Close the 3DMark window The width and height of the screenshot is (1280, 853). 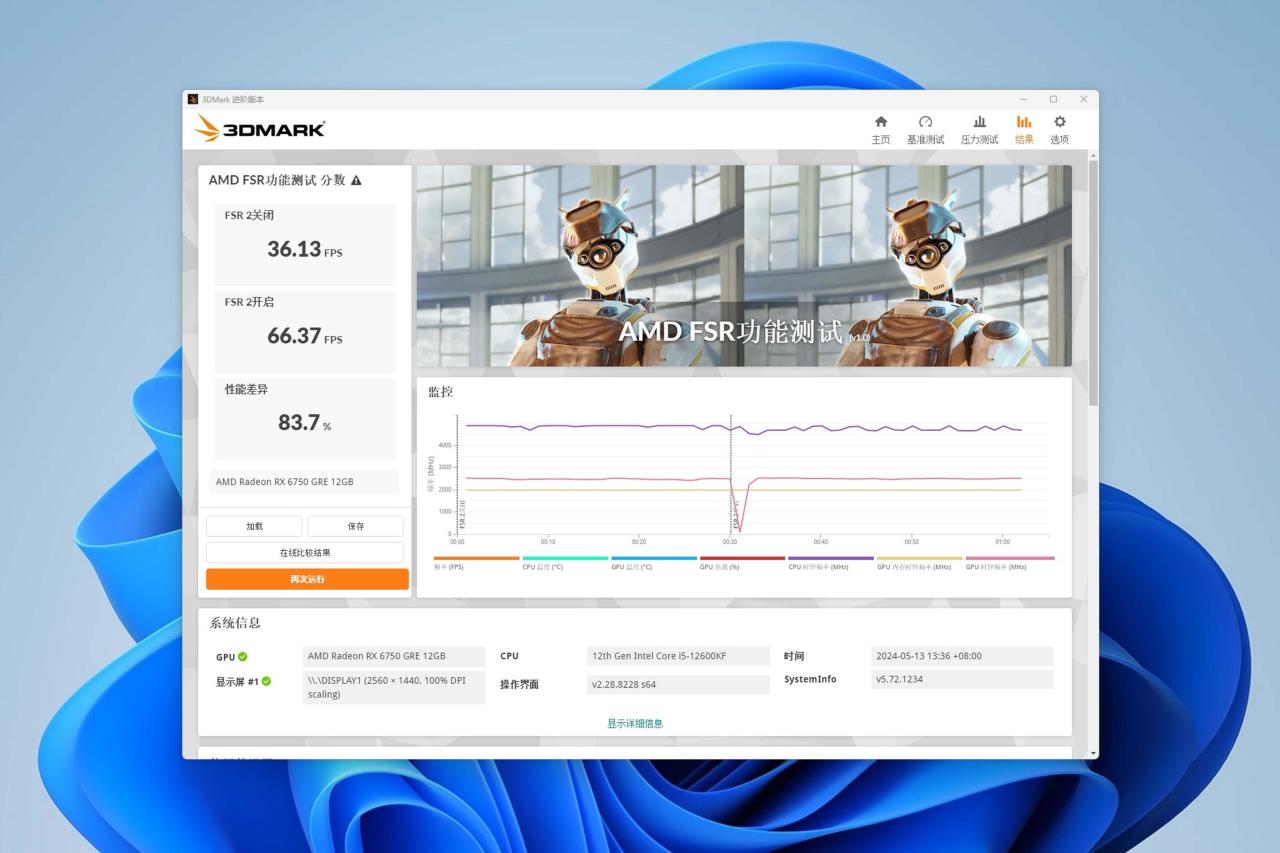pos(1083,99)
